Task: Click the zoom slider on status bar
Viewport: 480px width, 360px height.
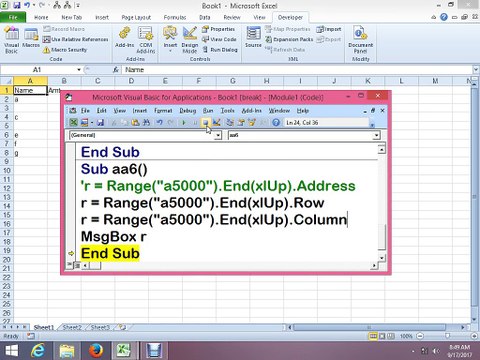Action: point(447,336)
